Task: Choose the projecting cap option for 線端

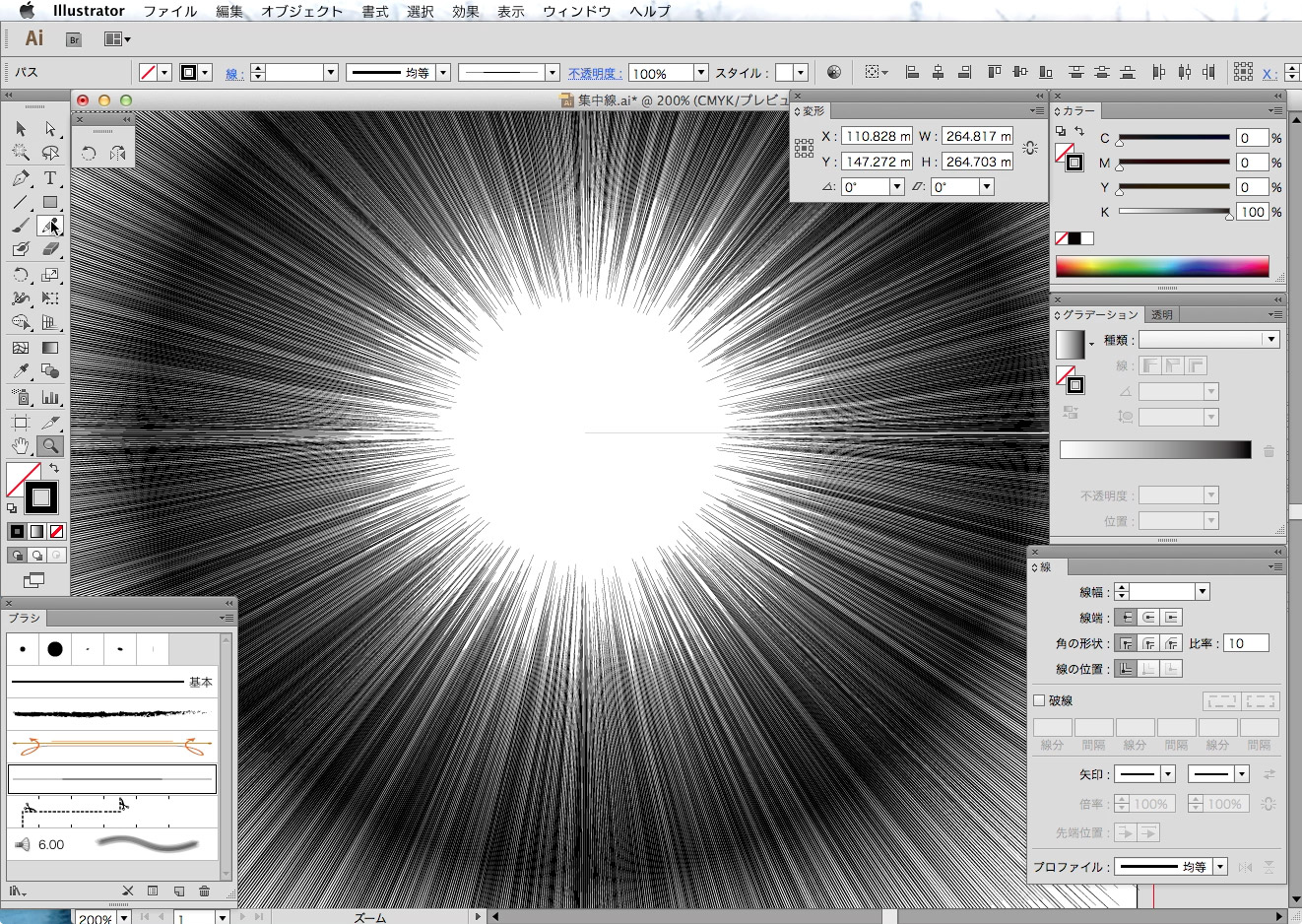Action: 1171,618
